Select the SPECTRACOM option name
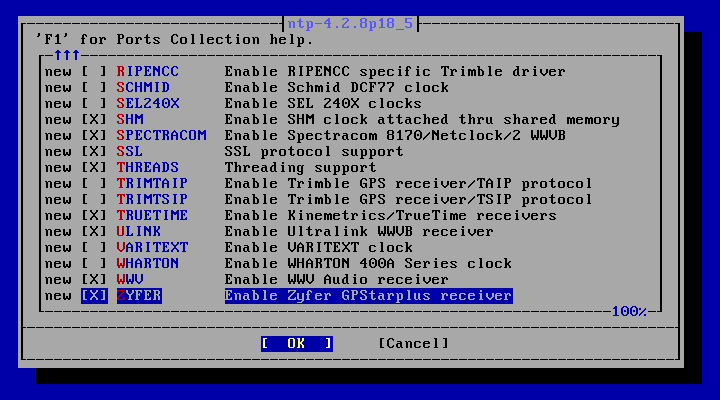This screenshot has width=720, height=400. pos(162,136)
